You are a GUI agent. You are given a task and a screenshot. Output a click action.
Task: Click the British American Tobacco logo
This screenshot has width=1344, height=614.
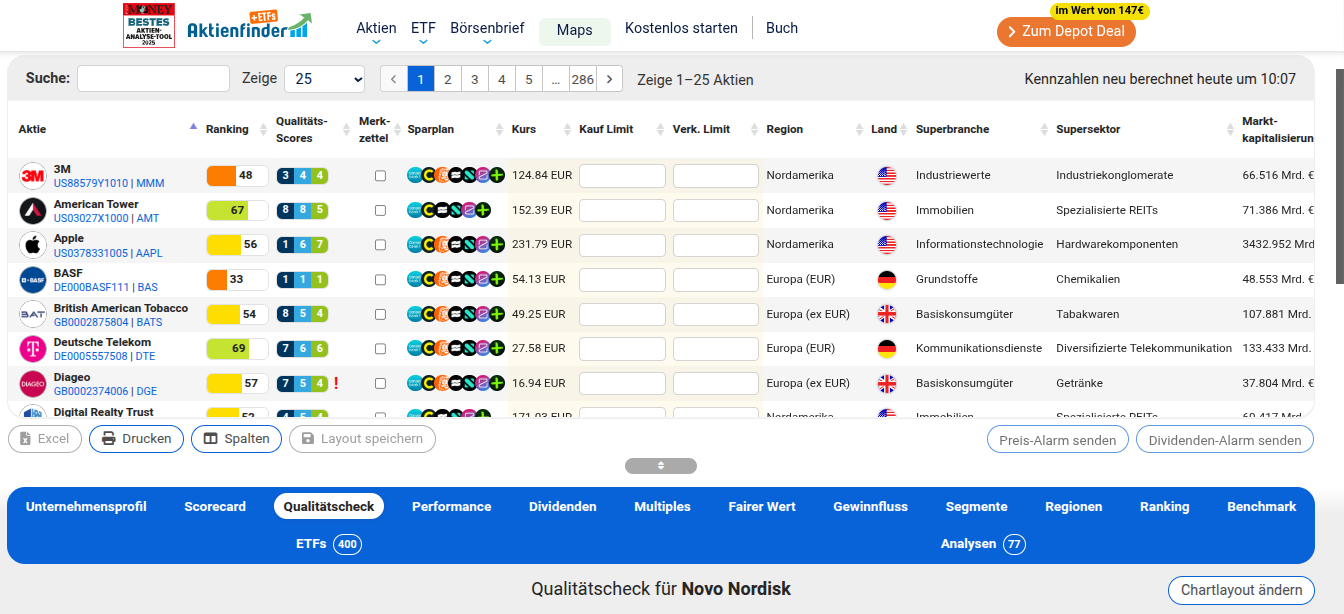tap(32, 314)
